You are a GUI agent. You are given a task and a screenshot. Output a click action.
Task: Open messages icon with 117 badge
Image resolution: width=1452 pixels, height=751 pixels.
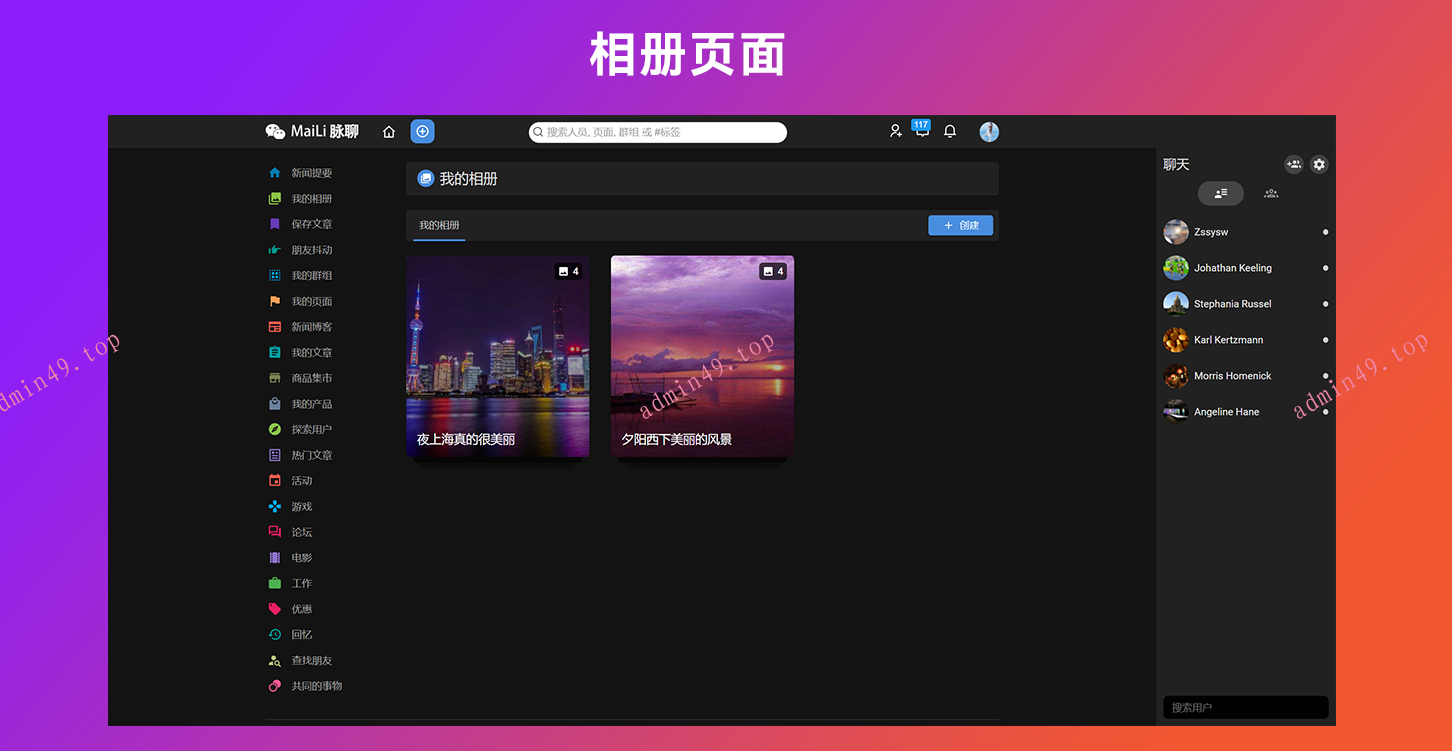click(922, 131)
